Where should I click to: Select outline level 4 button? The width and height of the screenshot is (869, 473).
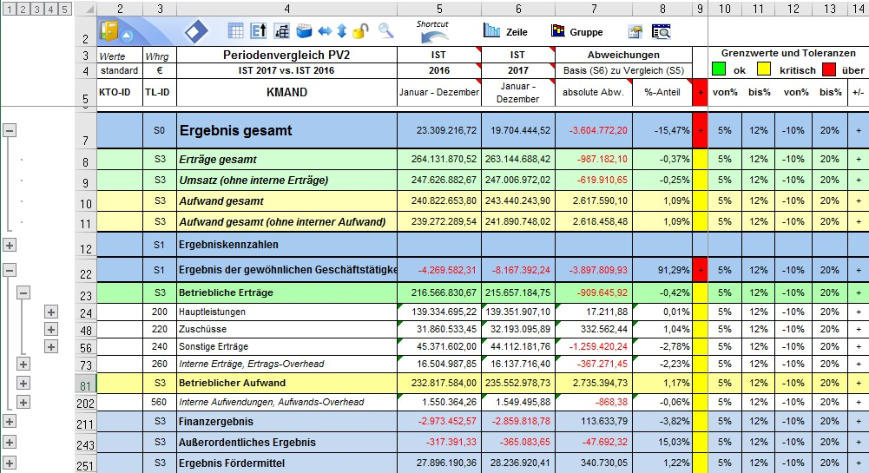pos(50,9)
